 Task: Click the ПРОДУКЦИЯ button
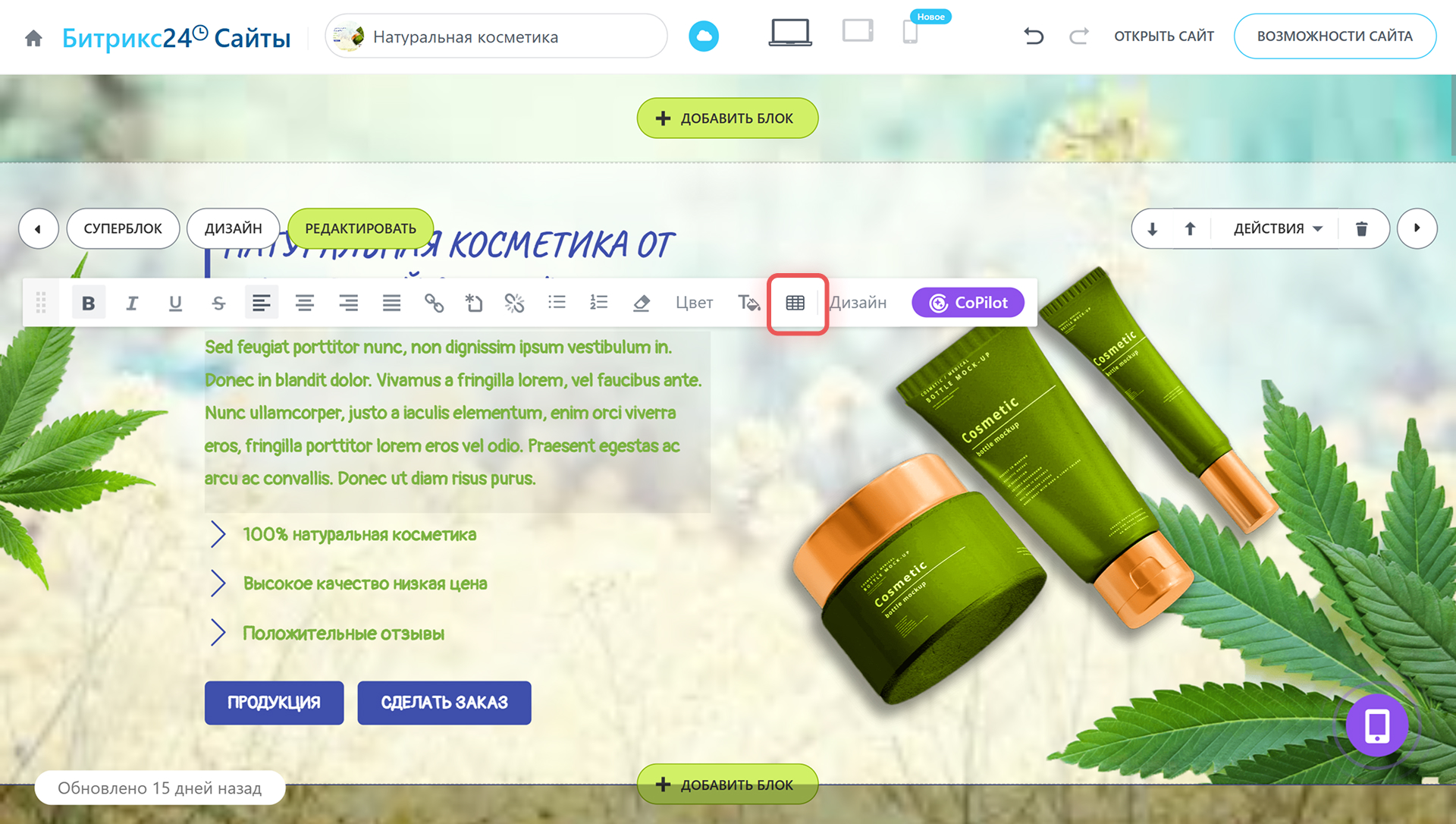coord(274,703)
